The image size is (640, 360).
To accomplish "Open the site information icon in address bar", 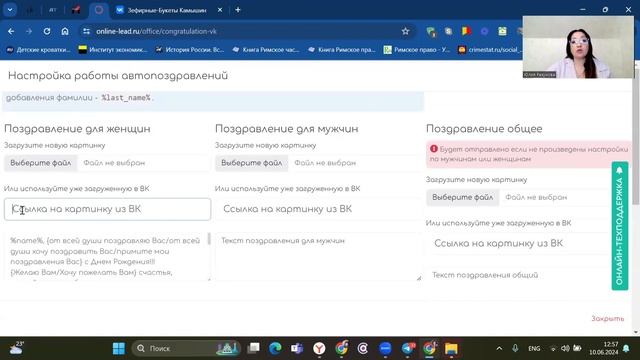I will tap(86, 31).
